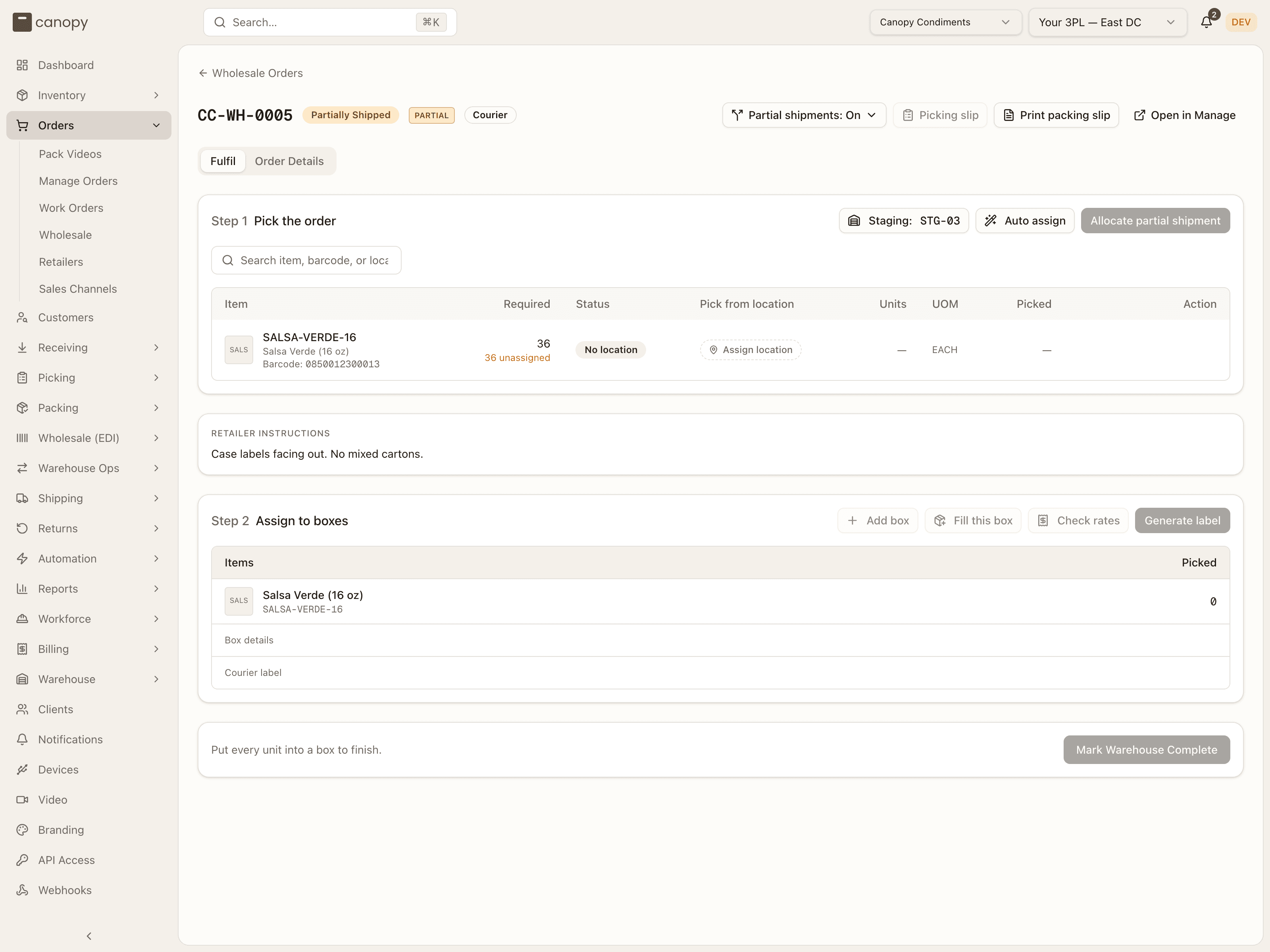Collapse the Orders sidebar section

tap(89, 125)
